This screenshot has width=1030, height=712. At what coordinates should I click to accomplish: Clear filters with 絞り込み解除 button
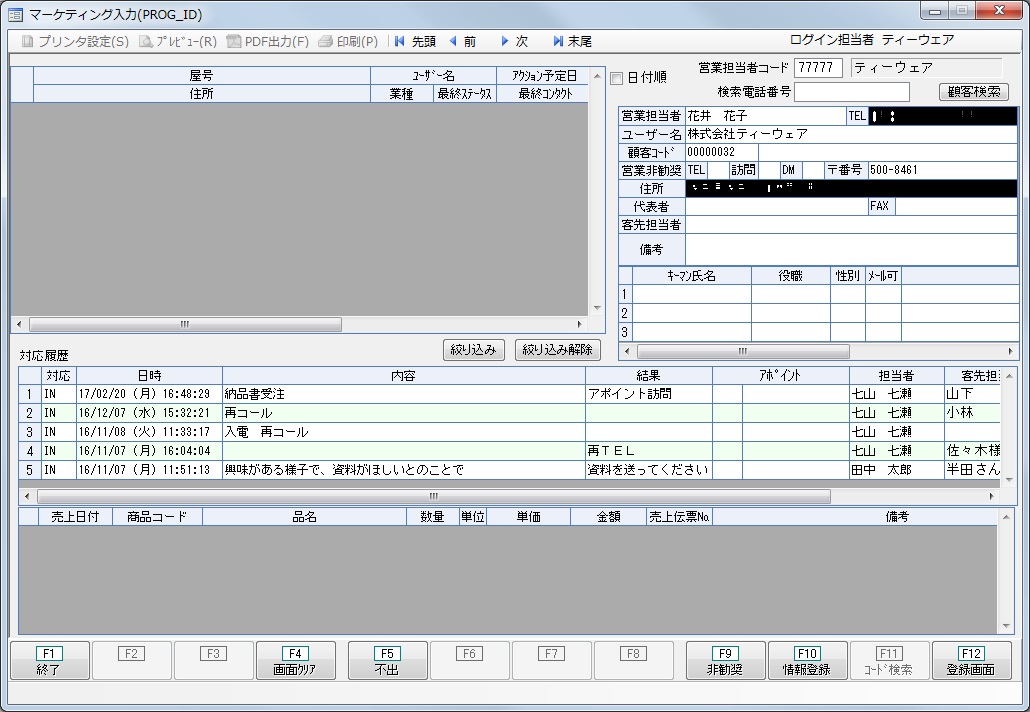click(557, 349)
